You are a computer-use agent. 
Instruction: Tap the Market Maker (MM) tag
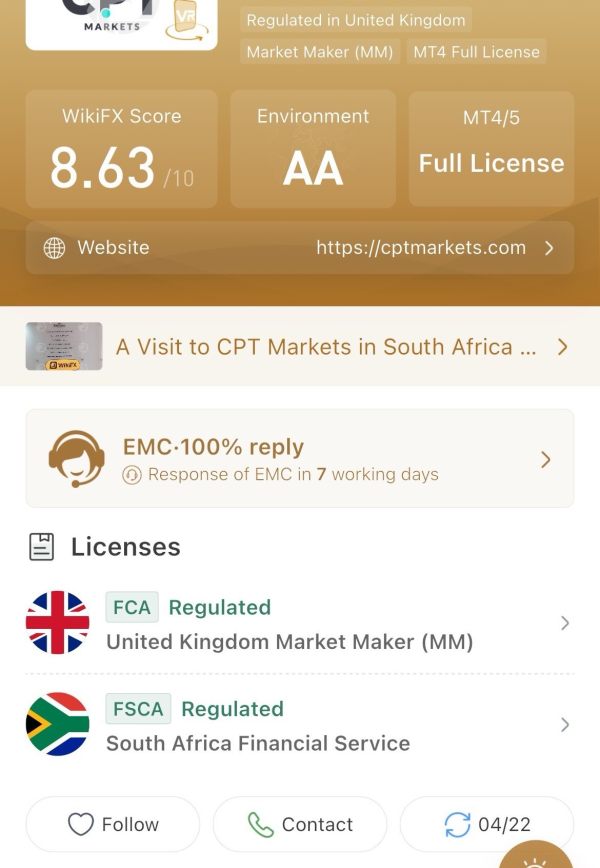tap(320, 52)
